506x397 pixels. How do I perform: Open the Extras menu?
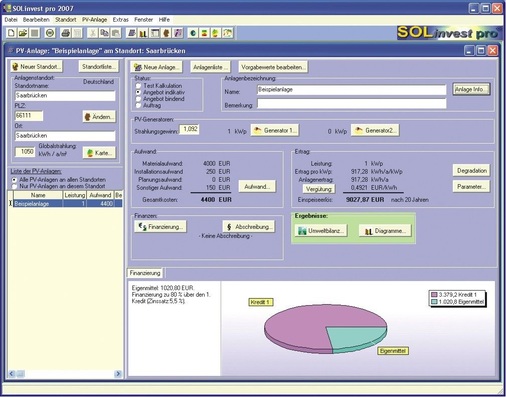click(121, 20)
